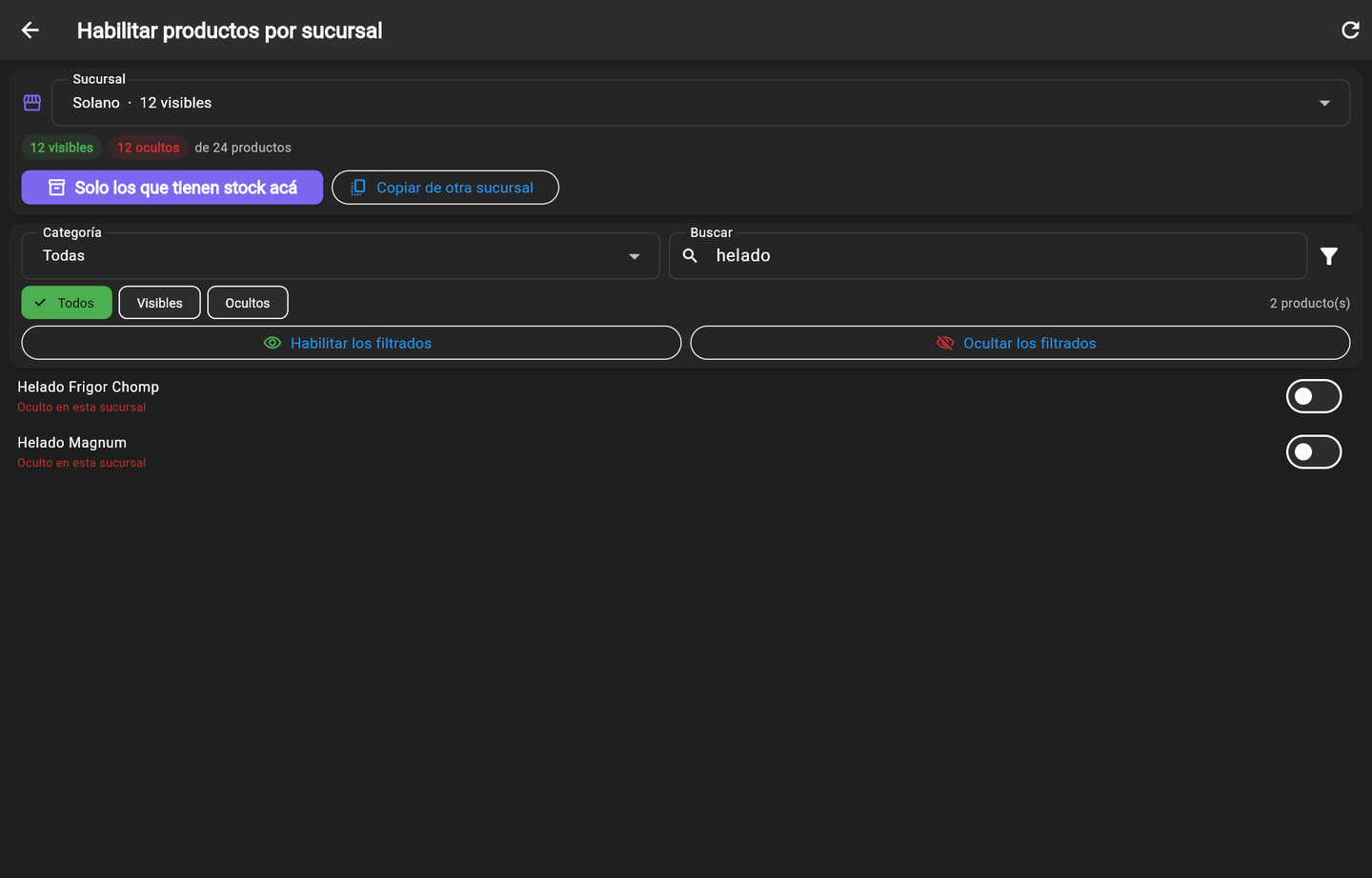Click Solo los que tienen stock acá
The image size is (1372, 878).
click(172, 188)
